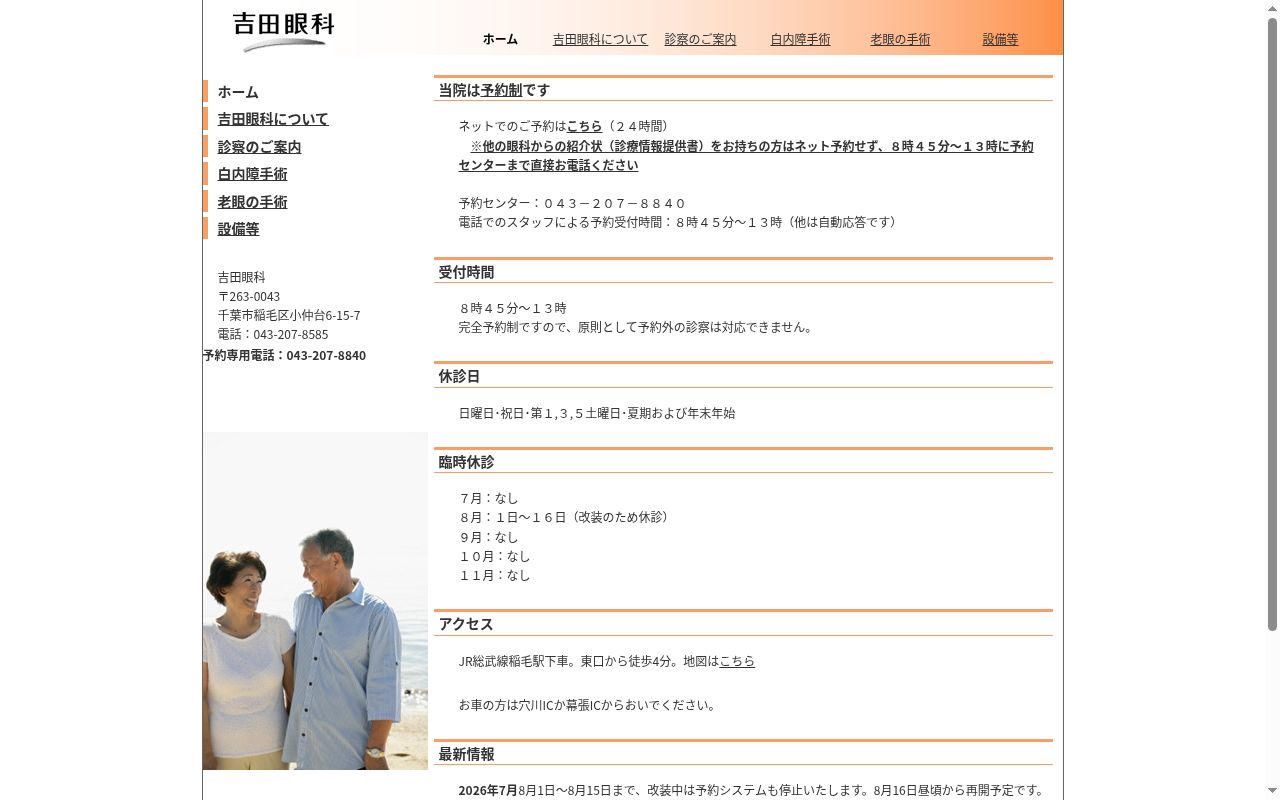Open 吉田眼科について in the left sidebar

[x=273, y=119]
